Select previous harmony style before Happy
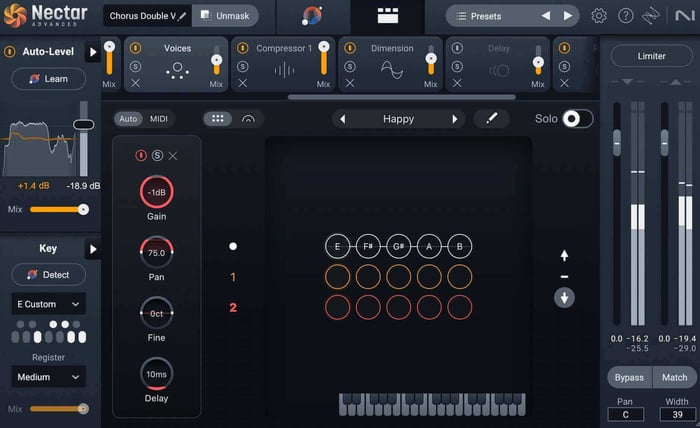700x428 pixels. [x=342, y=119]
